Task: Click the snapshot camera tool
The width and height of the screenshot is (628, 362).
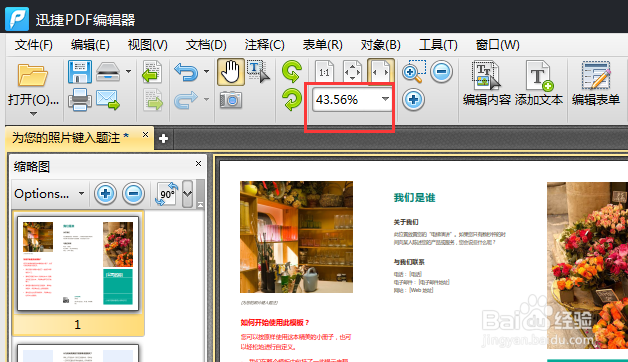Action: click(231, 100)
